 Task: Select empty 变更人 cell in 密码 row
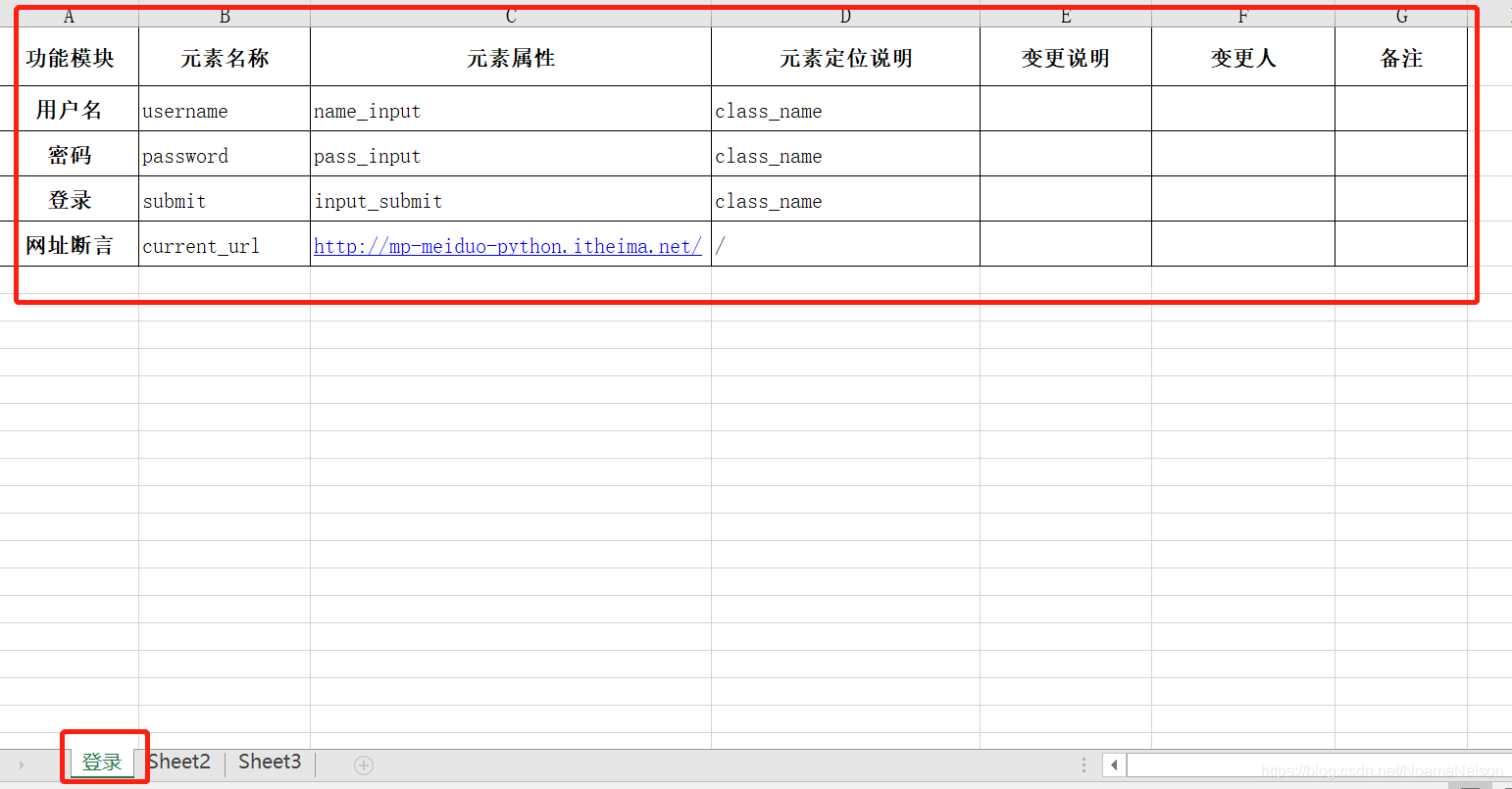pos(1243,154)
